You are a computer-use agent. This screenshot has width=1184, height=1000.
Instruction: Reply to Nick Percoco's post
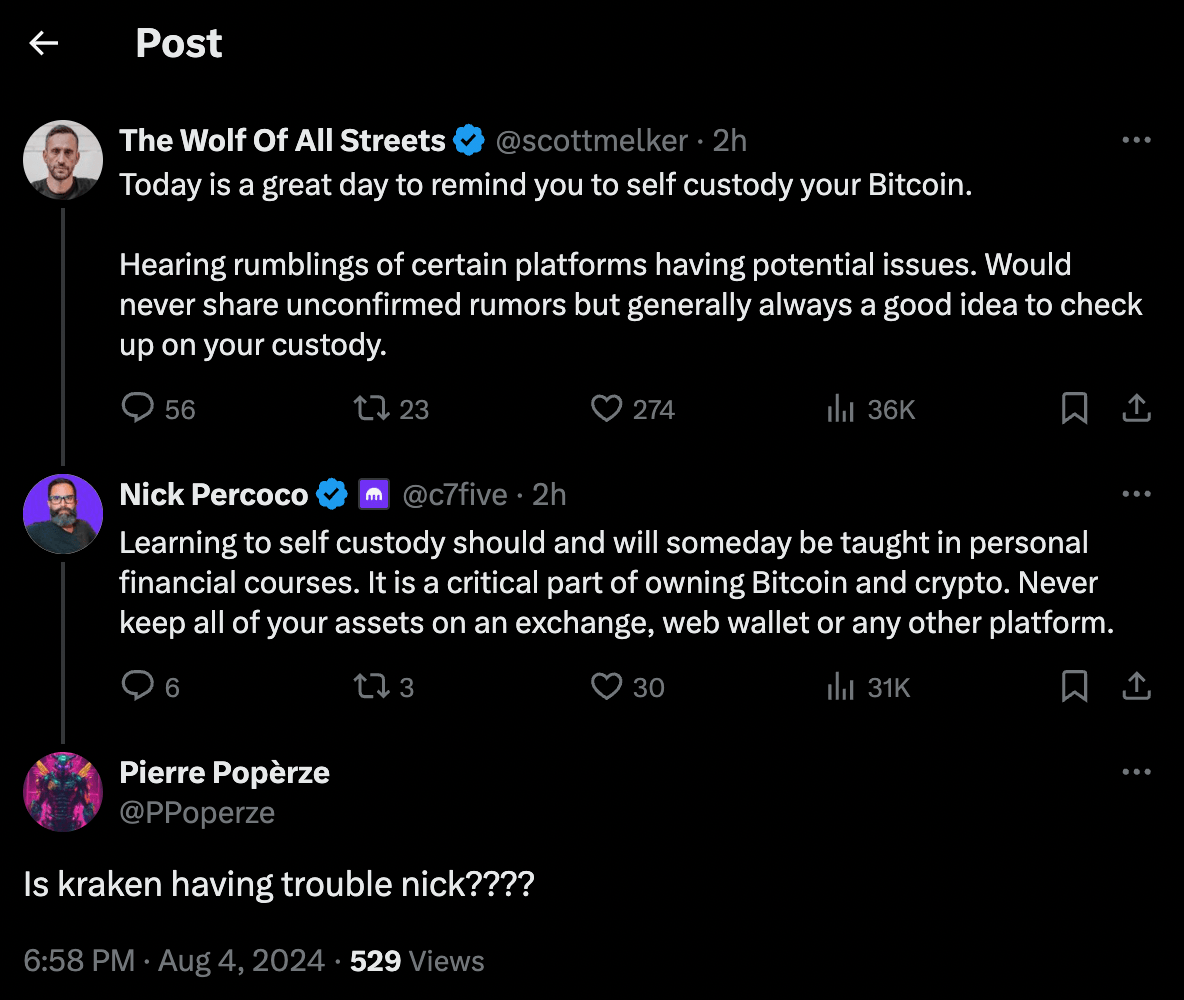pos(137,687)
